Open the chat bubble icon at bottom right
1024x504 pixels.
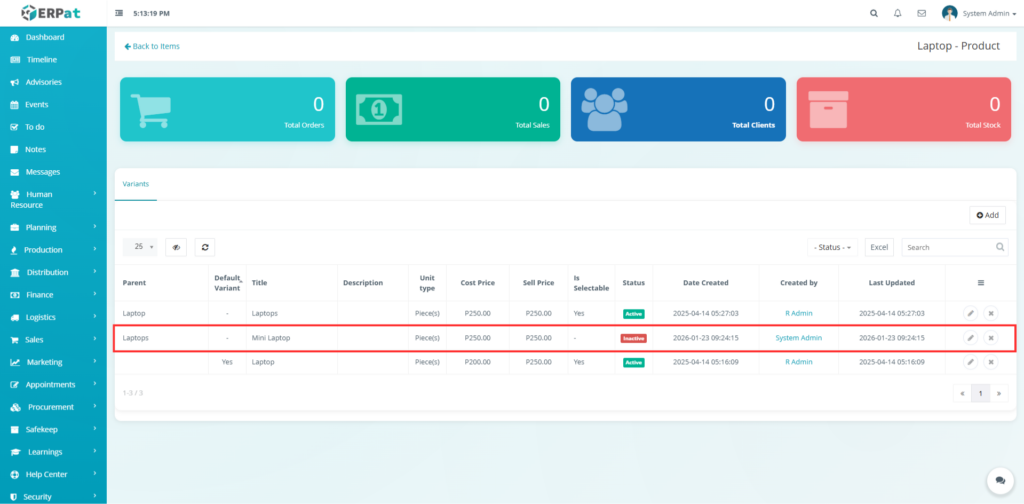(x=997, y=481)
